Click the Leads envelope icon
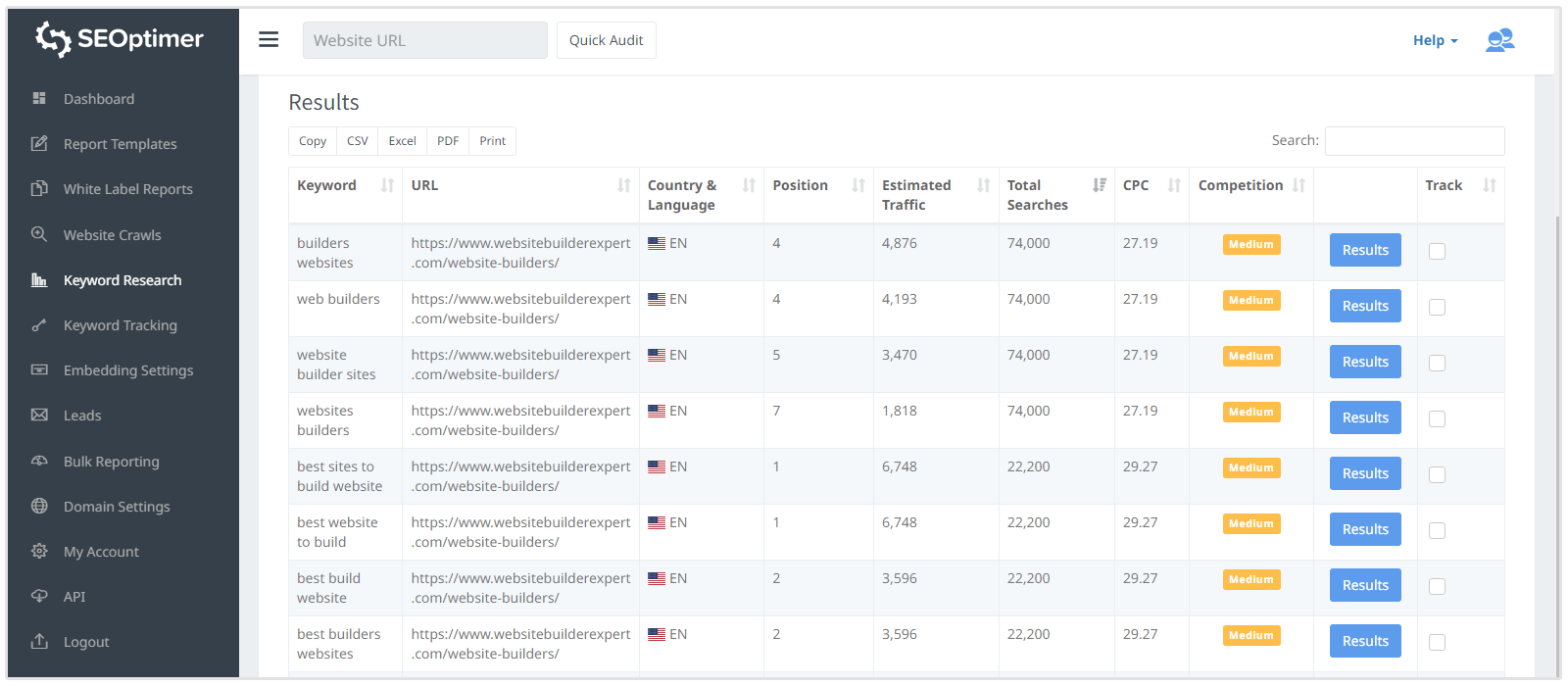This screenshot has width=1568, height=686. 39,416
